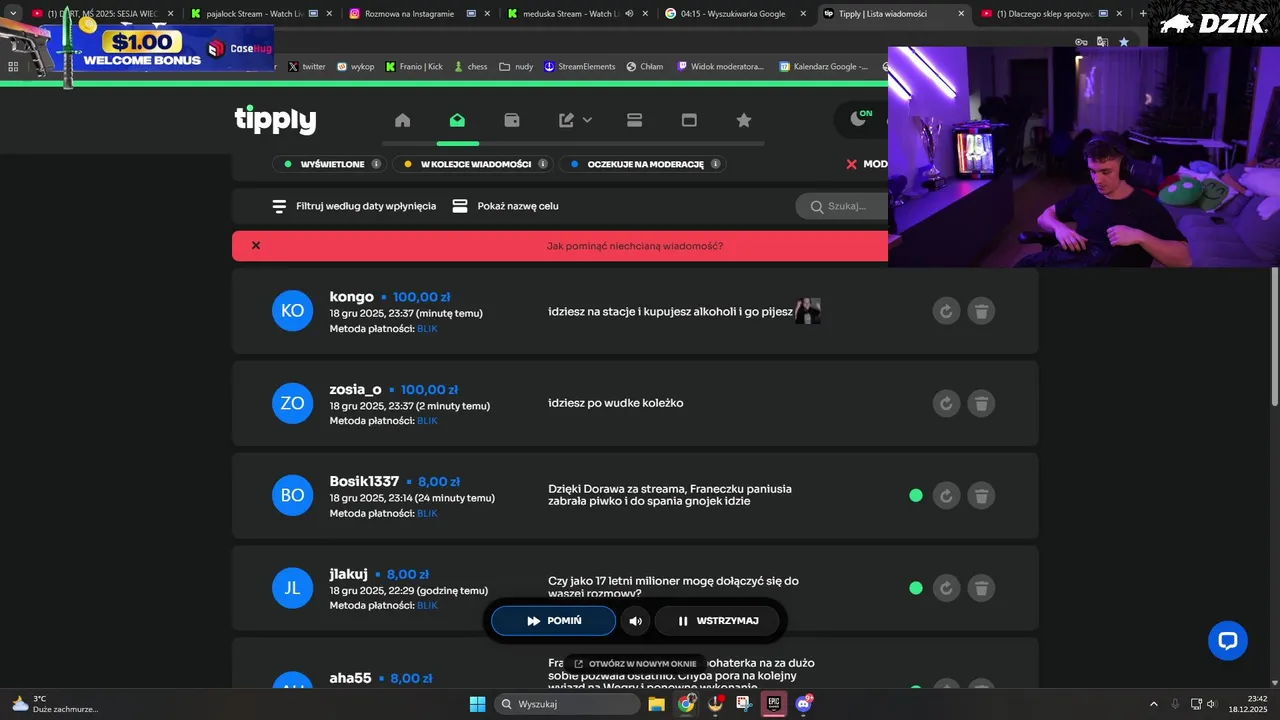
Task: Click the WSTRZYMAJ pause button
Action: pyautogui.click(x=717, y=621)
